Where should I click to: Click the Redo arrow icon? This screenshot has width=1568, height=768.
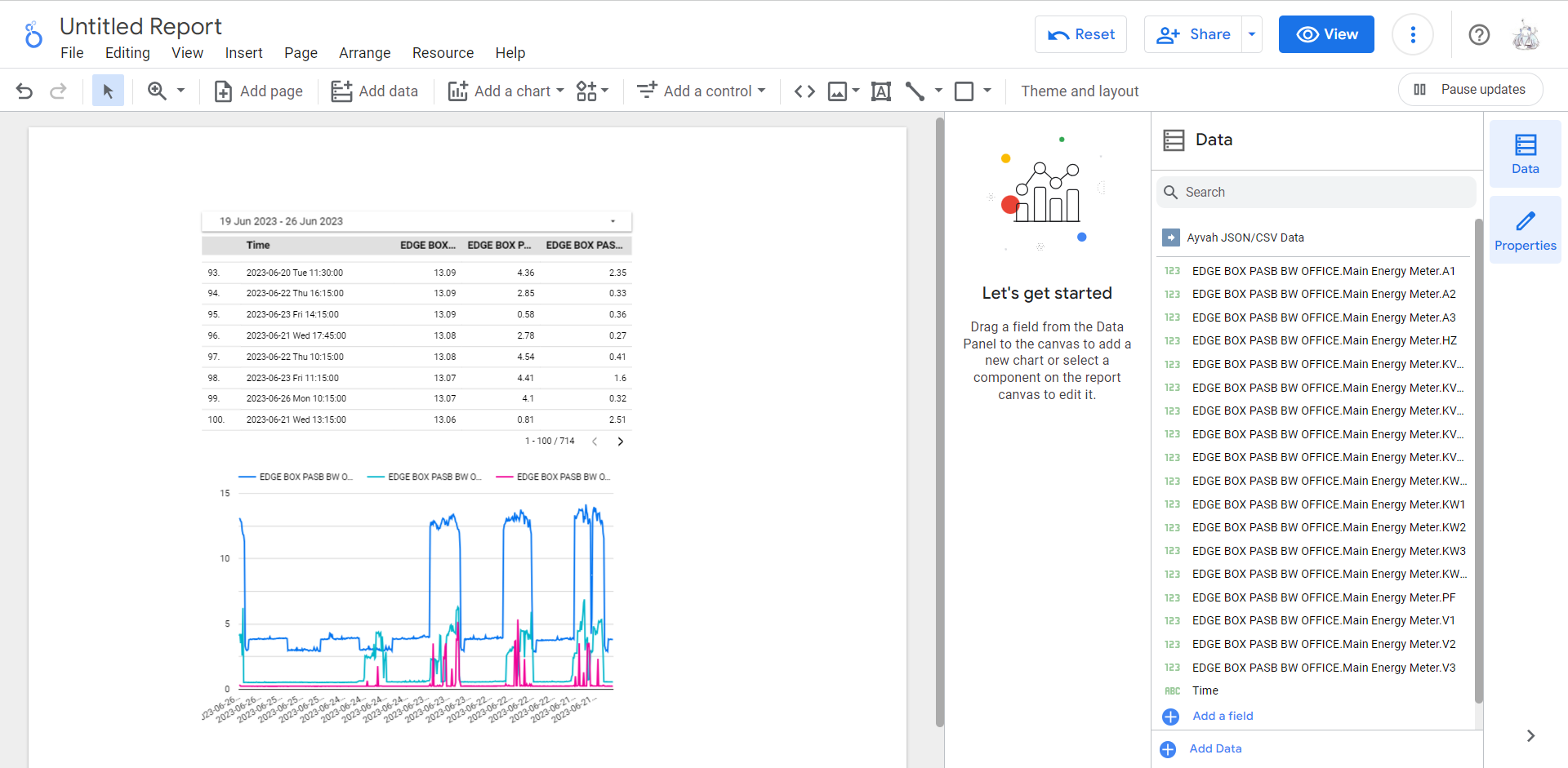(x=58, y=91)
